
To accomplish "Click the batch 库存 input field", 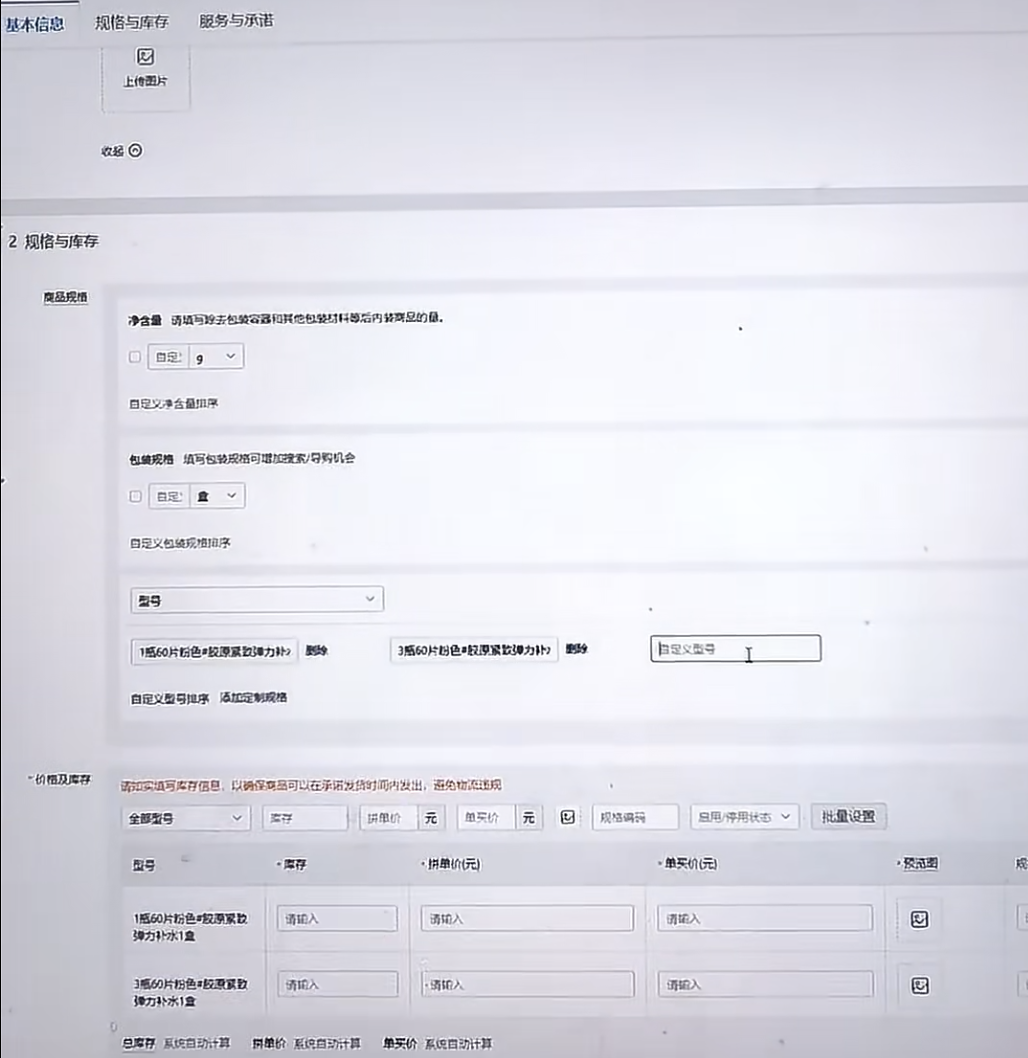I will coord(305,818).
